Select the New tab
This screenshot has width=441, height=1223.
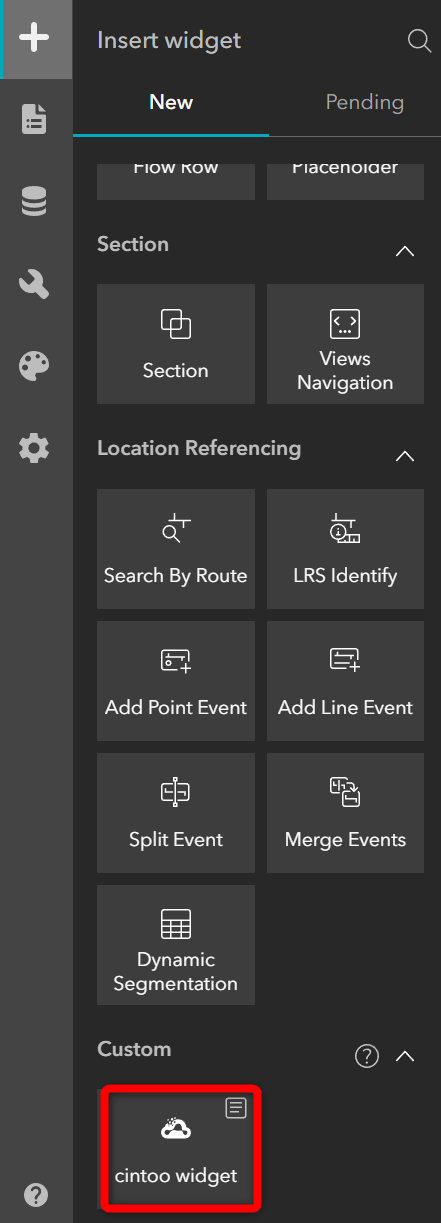click(x=171, y=102)
